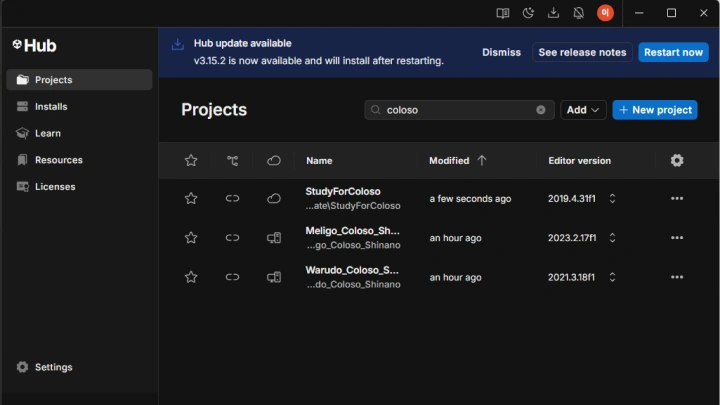Click the muted notifications bell icon

coord(579,13)
